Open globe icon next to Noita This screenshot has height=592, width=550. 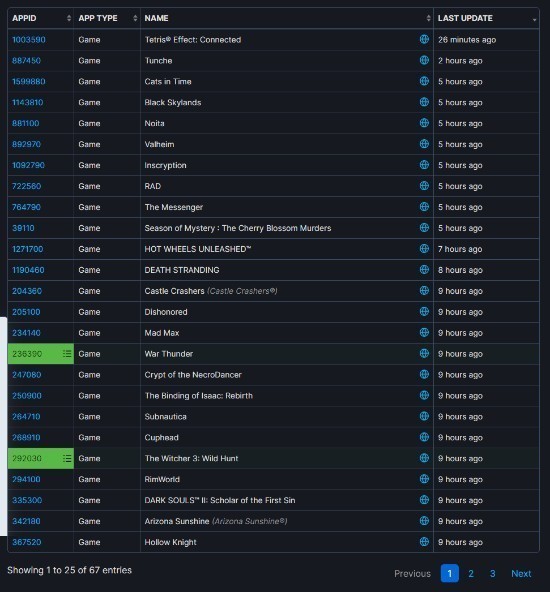[424, 123]
